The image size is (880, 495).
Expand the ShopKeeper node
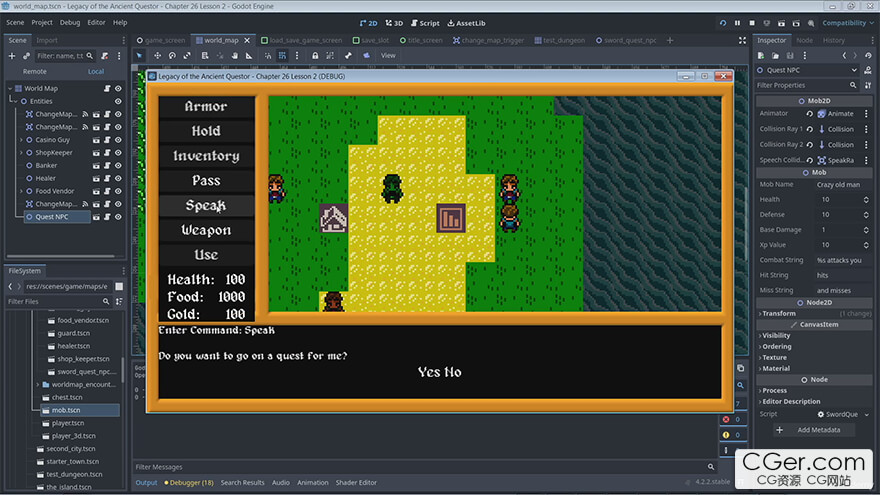pos(21,153)
